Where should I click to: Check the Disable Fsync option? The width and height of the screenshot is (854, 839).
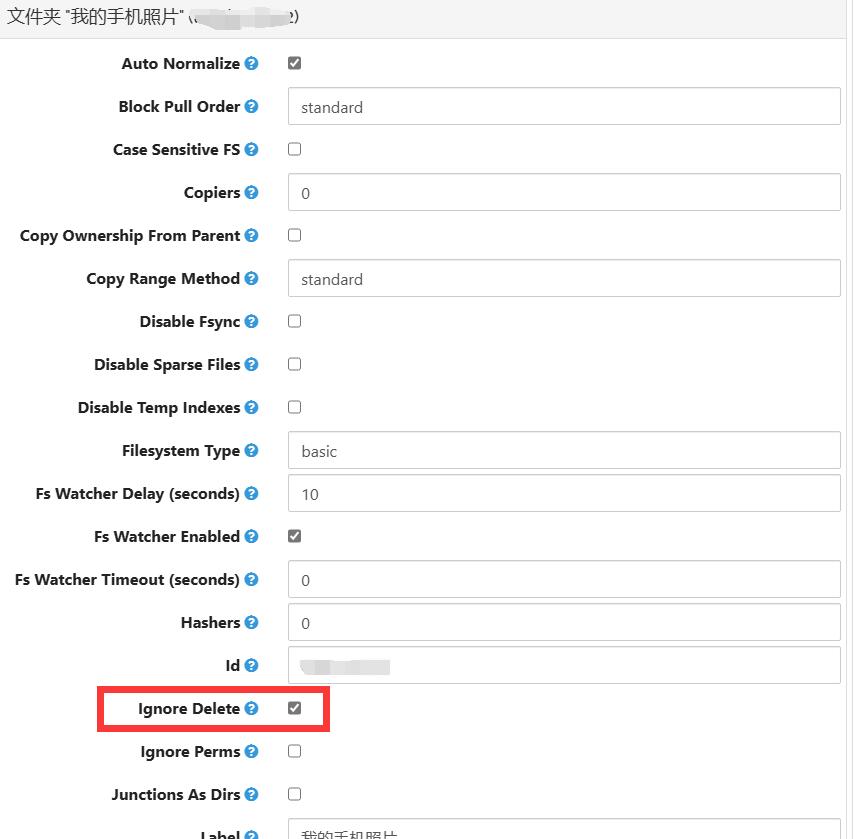(x=295, y=321)
